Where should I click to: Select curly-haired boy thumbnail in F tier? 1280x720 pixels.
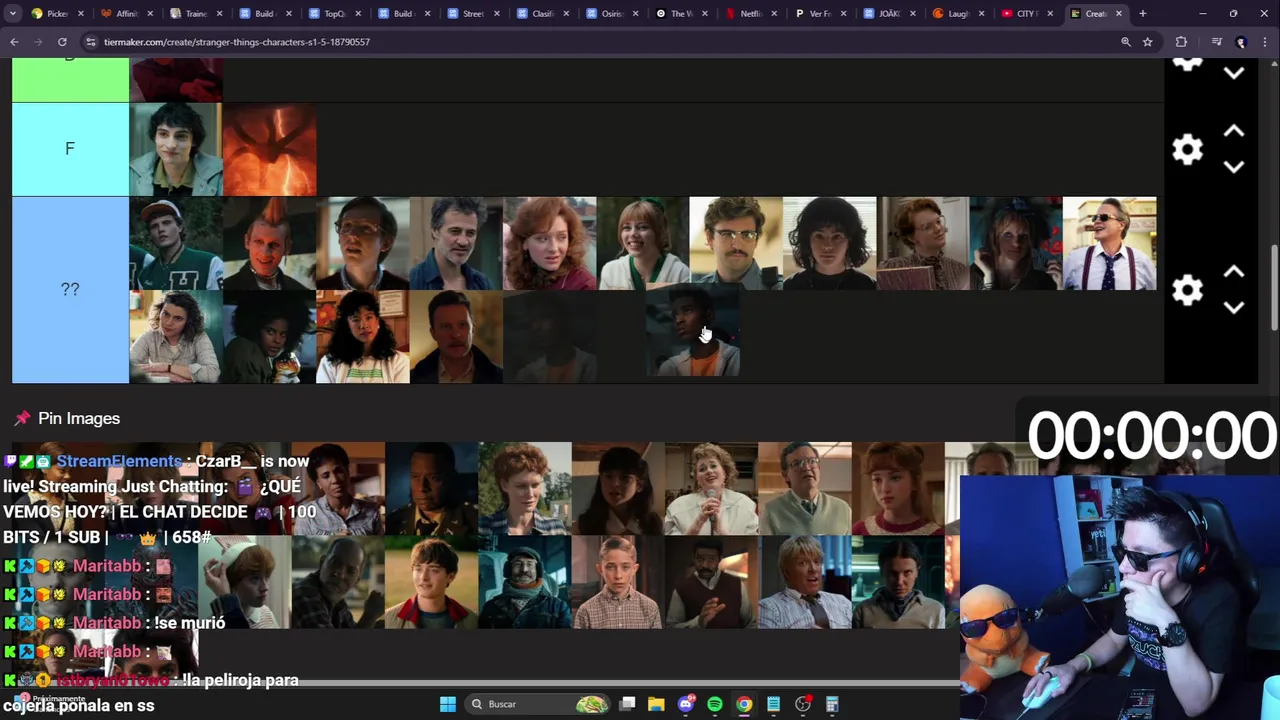pyautogui.click(x=176, y=149)
